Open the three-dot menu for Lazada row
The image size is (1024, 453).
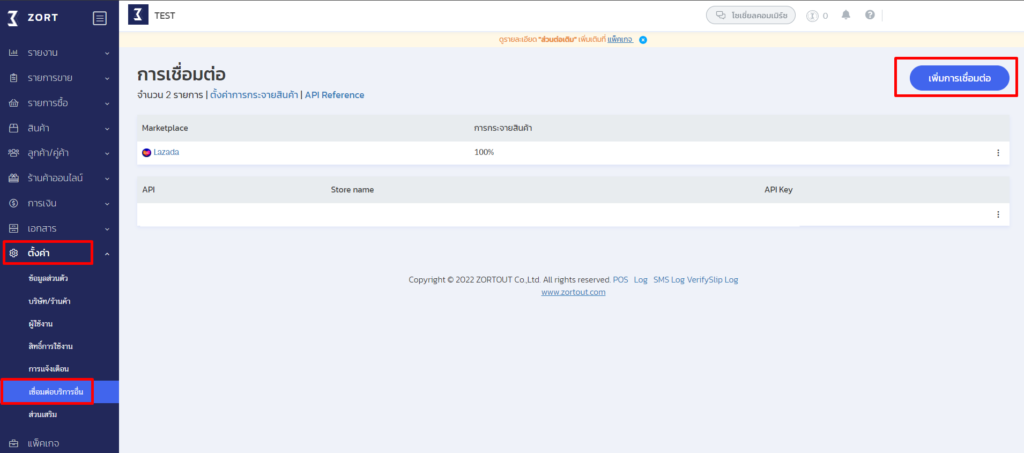997,153
